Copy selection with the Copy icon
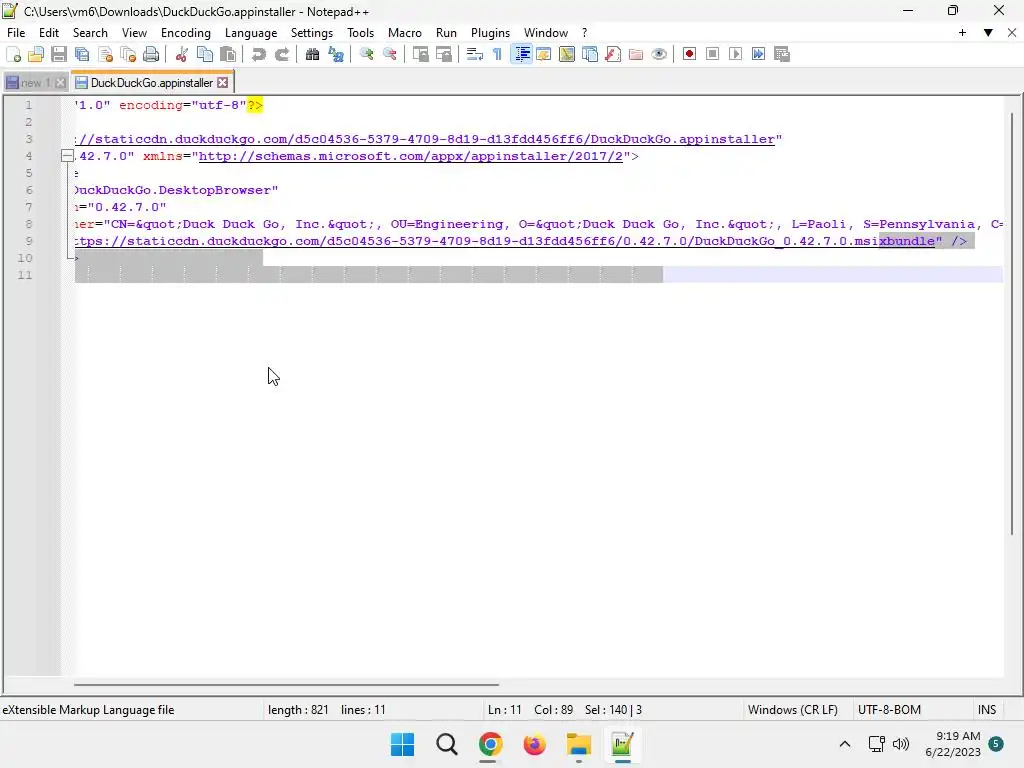 click(204, 54)
